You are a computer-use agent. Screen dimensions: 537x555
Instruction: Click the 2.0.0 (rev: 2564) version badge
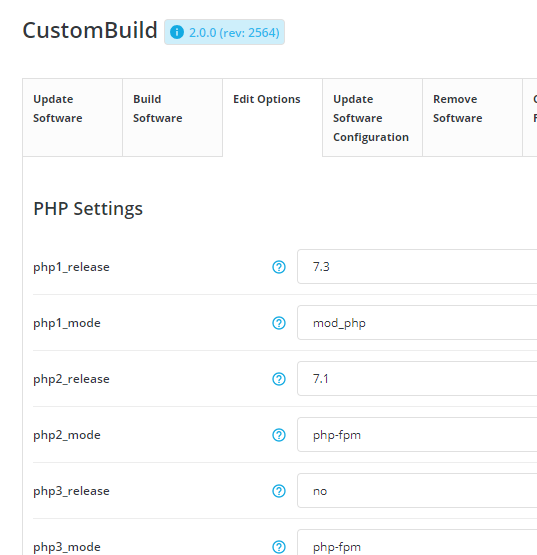(x=224, y=32)
